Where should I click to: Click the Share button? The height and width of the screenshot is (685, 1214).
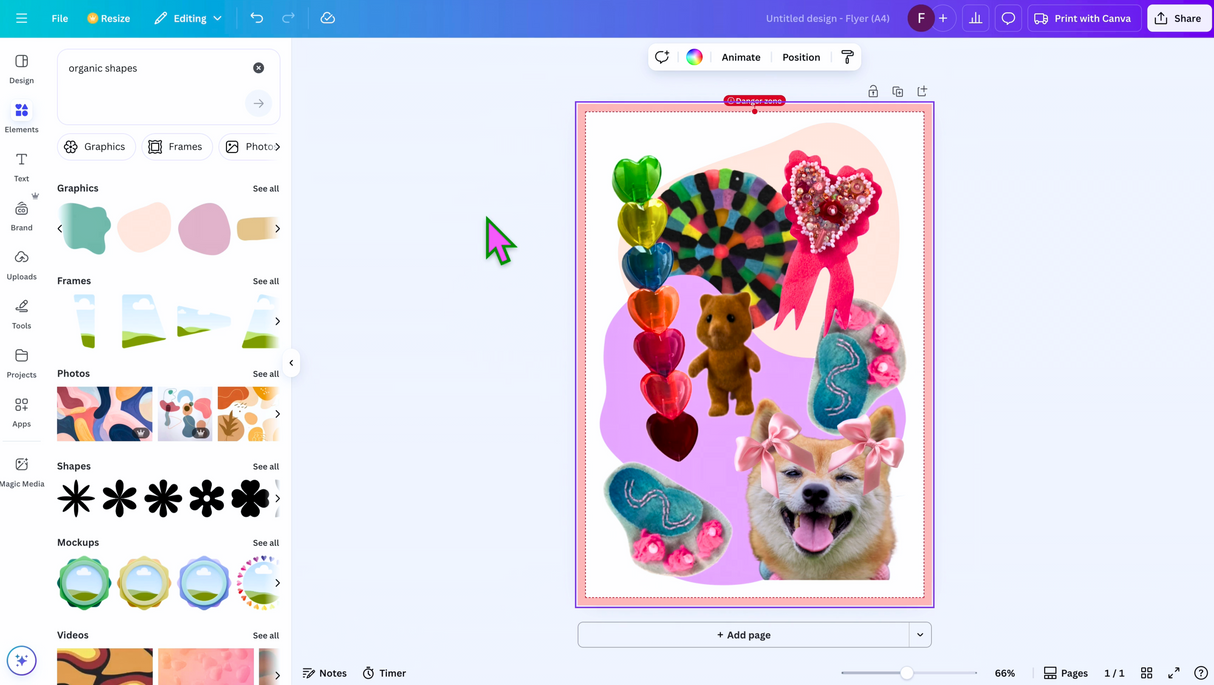(1178, 18)
